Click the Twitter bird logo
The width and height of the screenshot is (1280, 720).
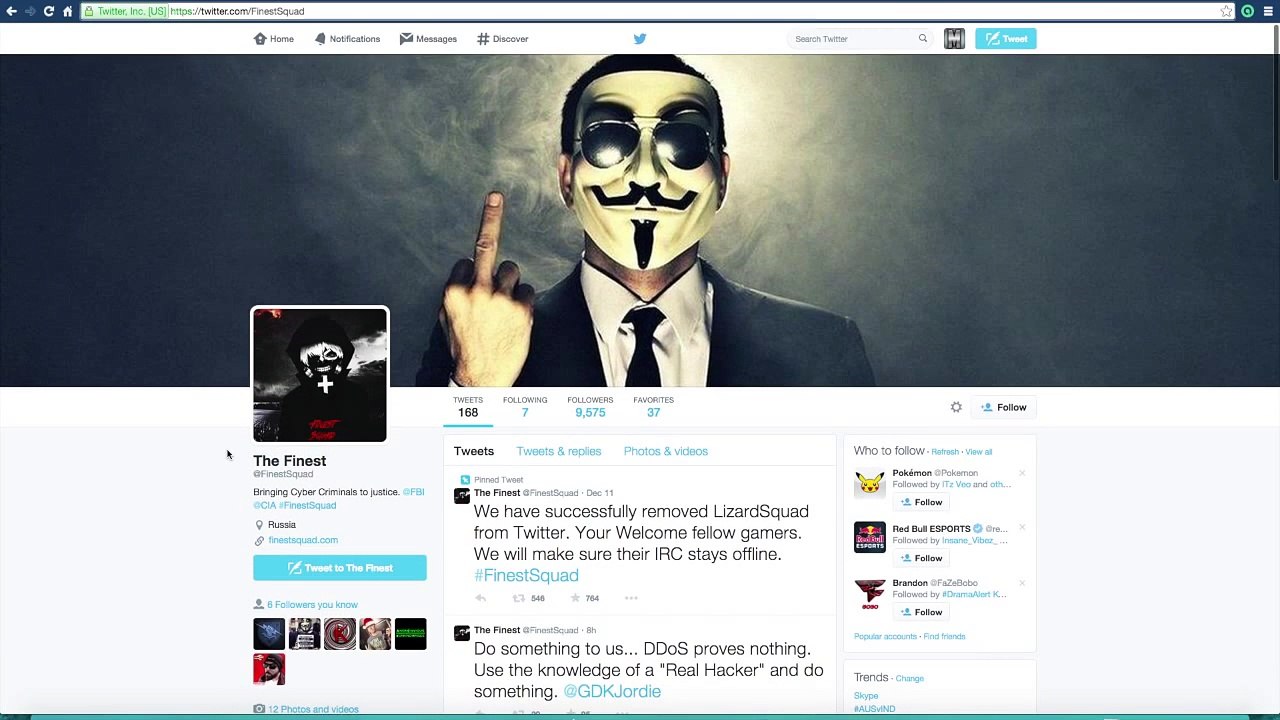point(640,39)
